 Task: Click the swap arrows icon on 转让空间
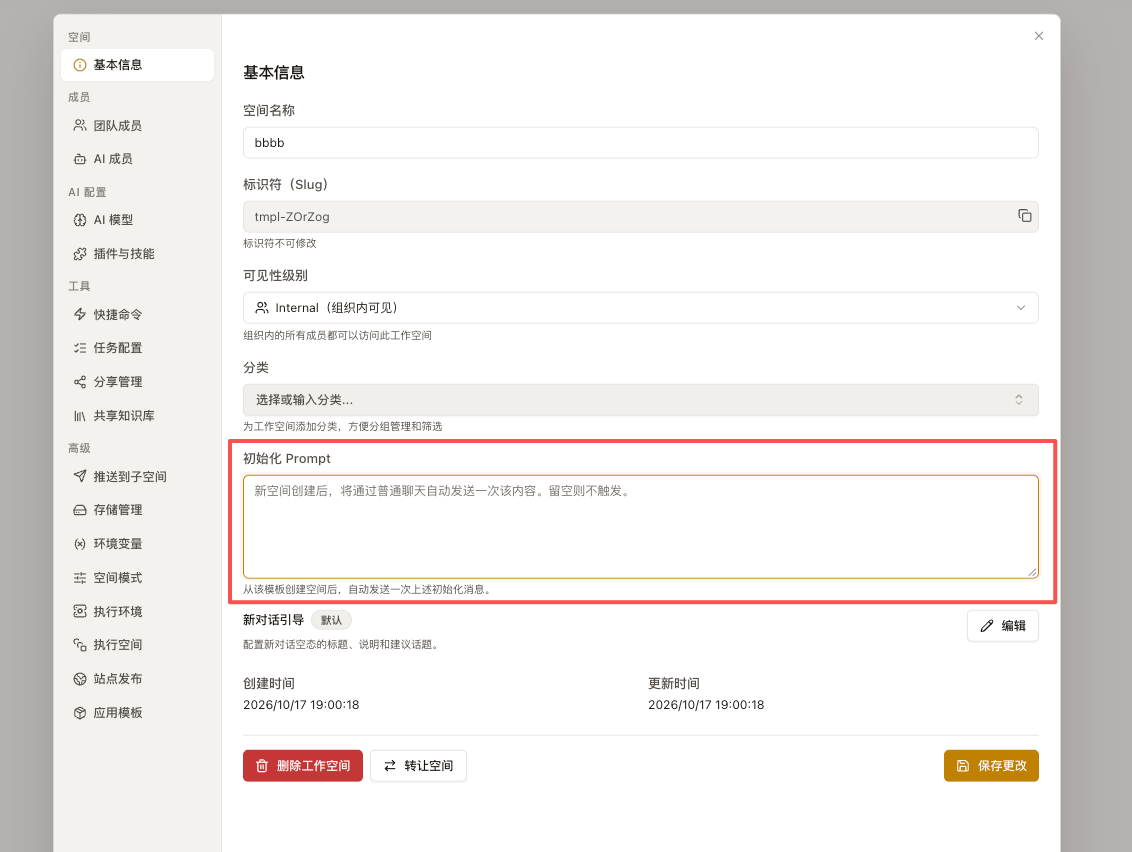[390, 766]
